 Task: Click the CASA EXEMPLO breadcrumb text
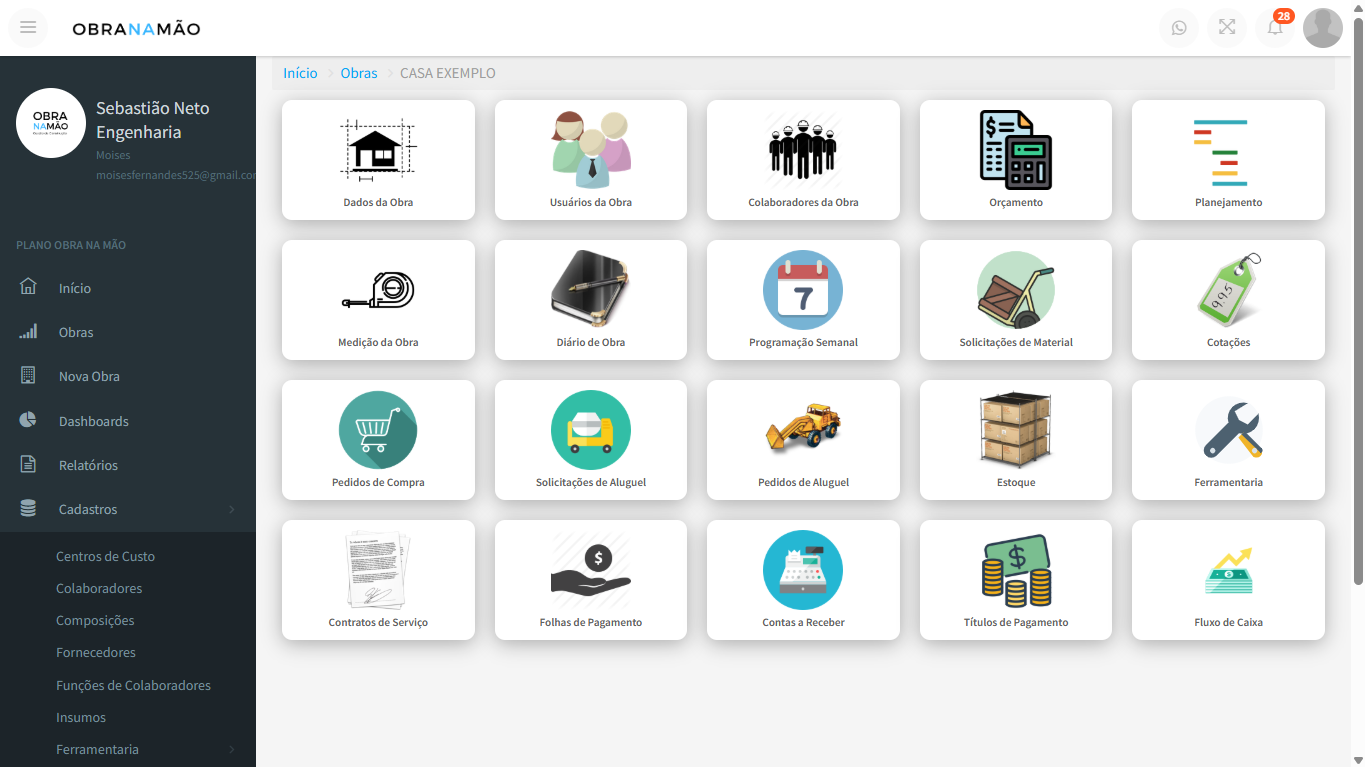point(448,73)
